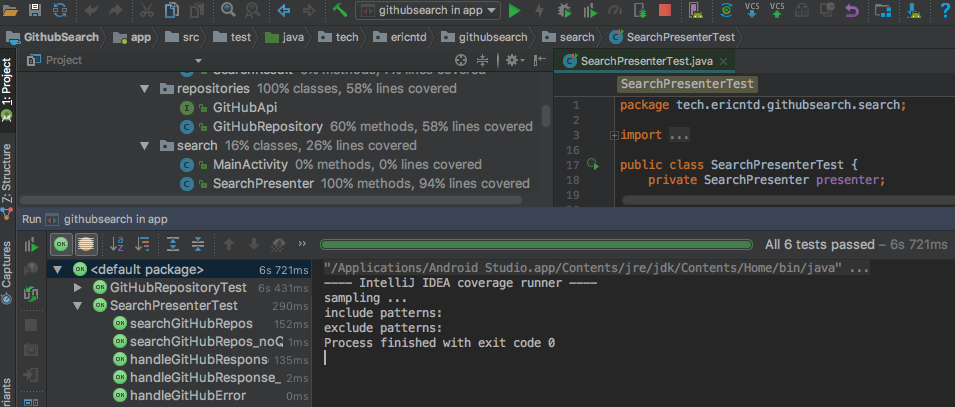This screenshot has height=407, width=955.
Task: Click the java breadcrumb folder
Action: [x=284, y=37]
